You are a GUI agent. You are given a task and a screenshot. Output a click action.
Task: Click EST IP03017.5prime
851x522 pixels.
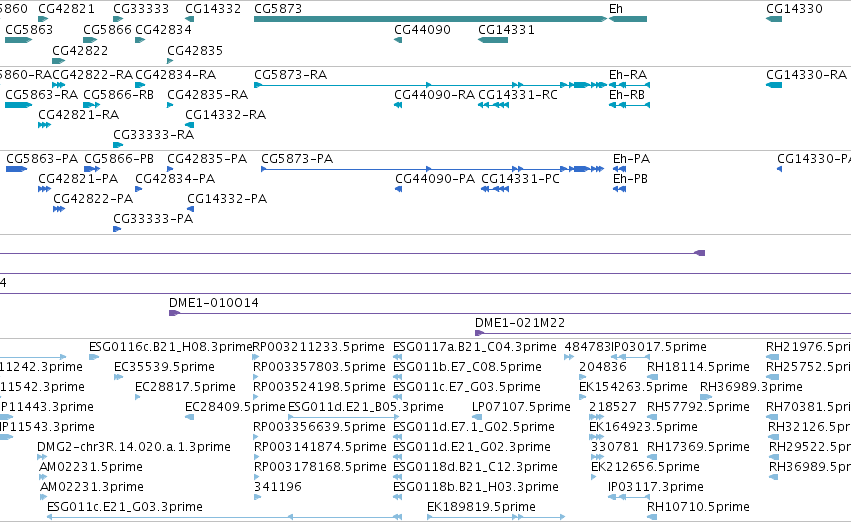coord(630,357)
